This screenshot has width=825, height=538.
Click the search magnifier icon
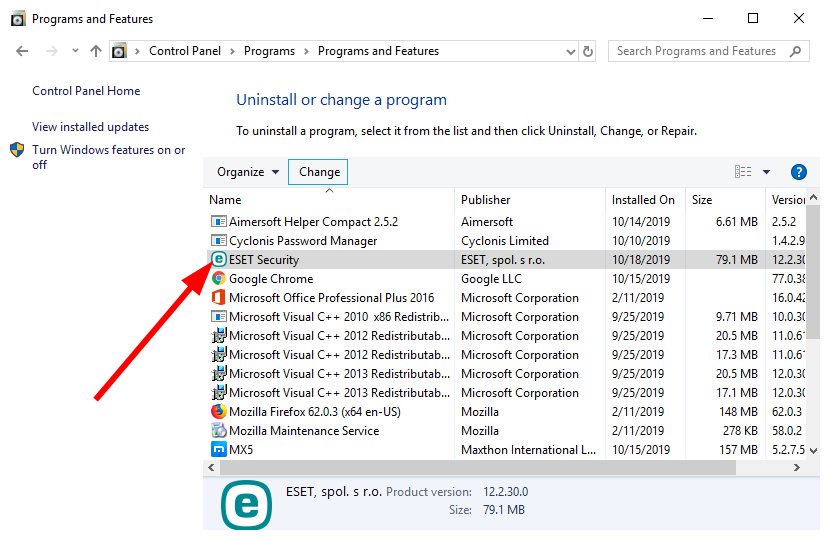(796, 51)
